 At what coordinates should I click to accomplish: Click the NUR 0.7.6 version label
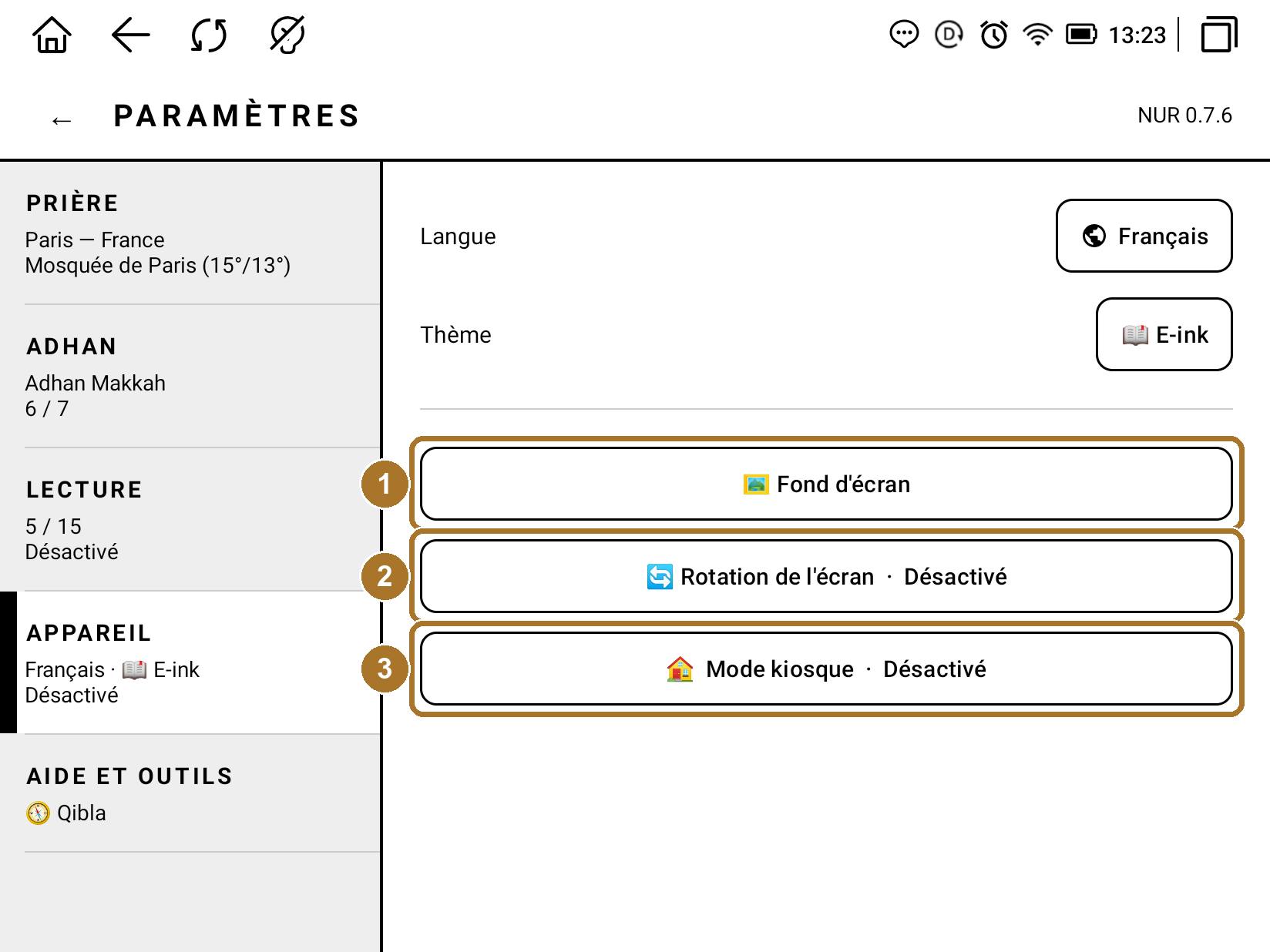tap(1184, 116)
